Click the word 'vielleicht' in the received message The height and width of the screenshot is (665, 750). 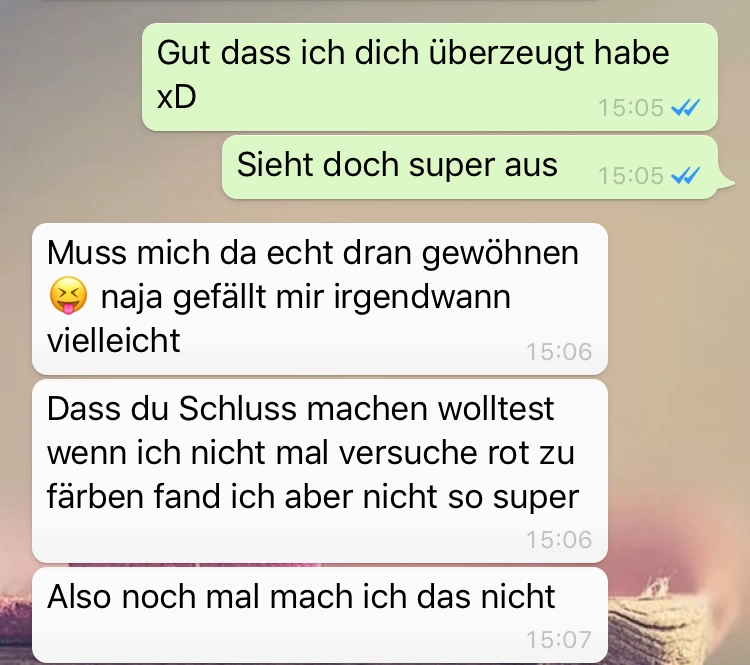(114, 340)
